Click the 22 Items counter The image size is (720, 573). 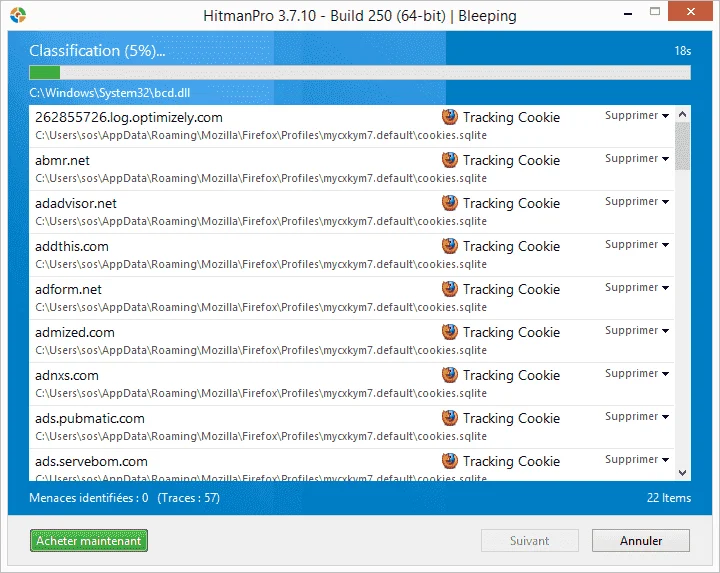pos(669,498)
